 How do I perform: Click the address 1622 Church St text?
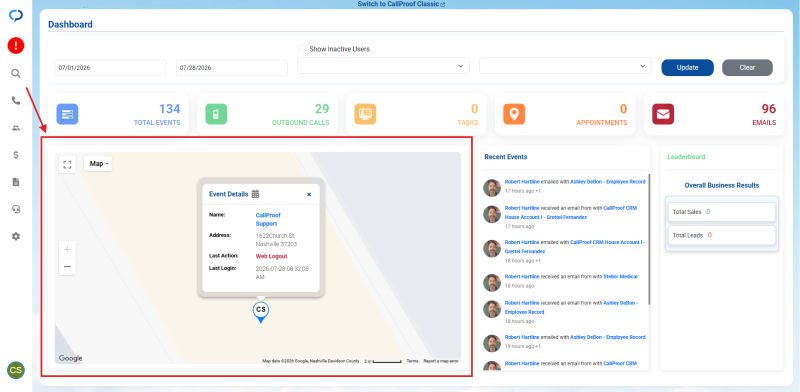click(276, 240)
